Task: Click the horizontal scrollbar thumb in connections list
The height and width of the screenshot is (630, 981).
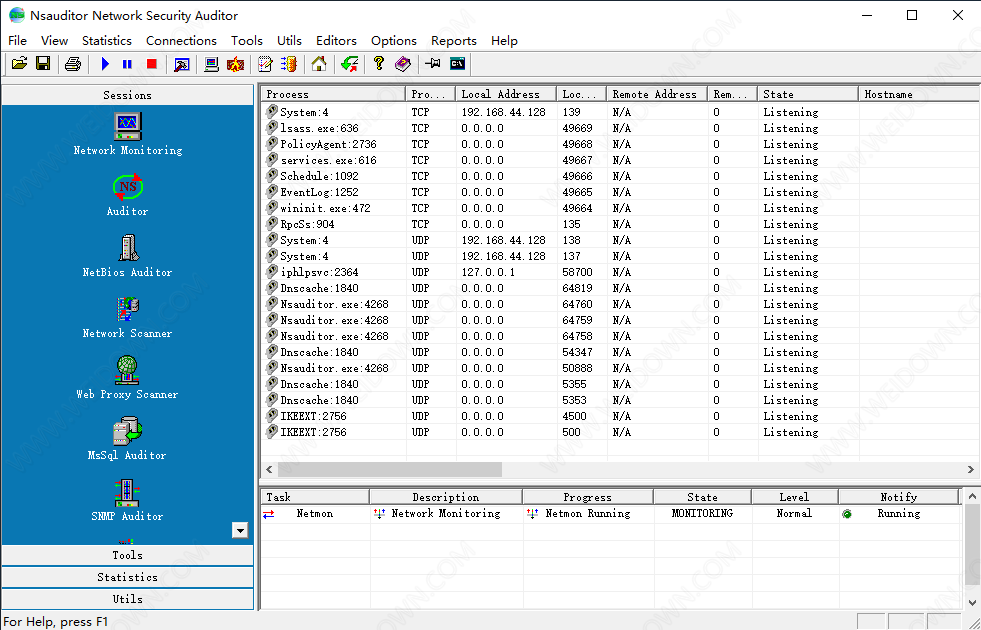Action: click(389, 469)
